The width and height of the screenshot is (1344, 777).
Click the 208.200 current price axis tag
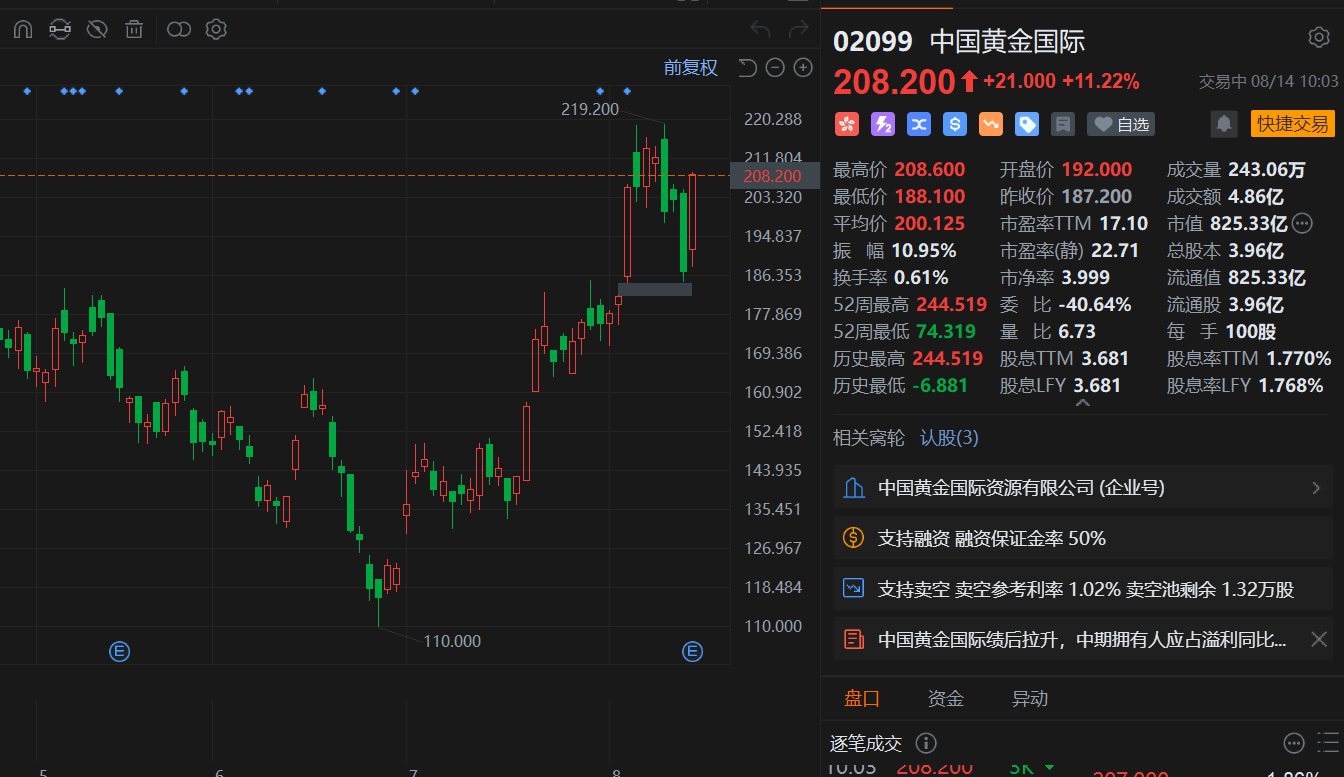tap(774, 176)
